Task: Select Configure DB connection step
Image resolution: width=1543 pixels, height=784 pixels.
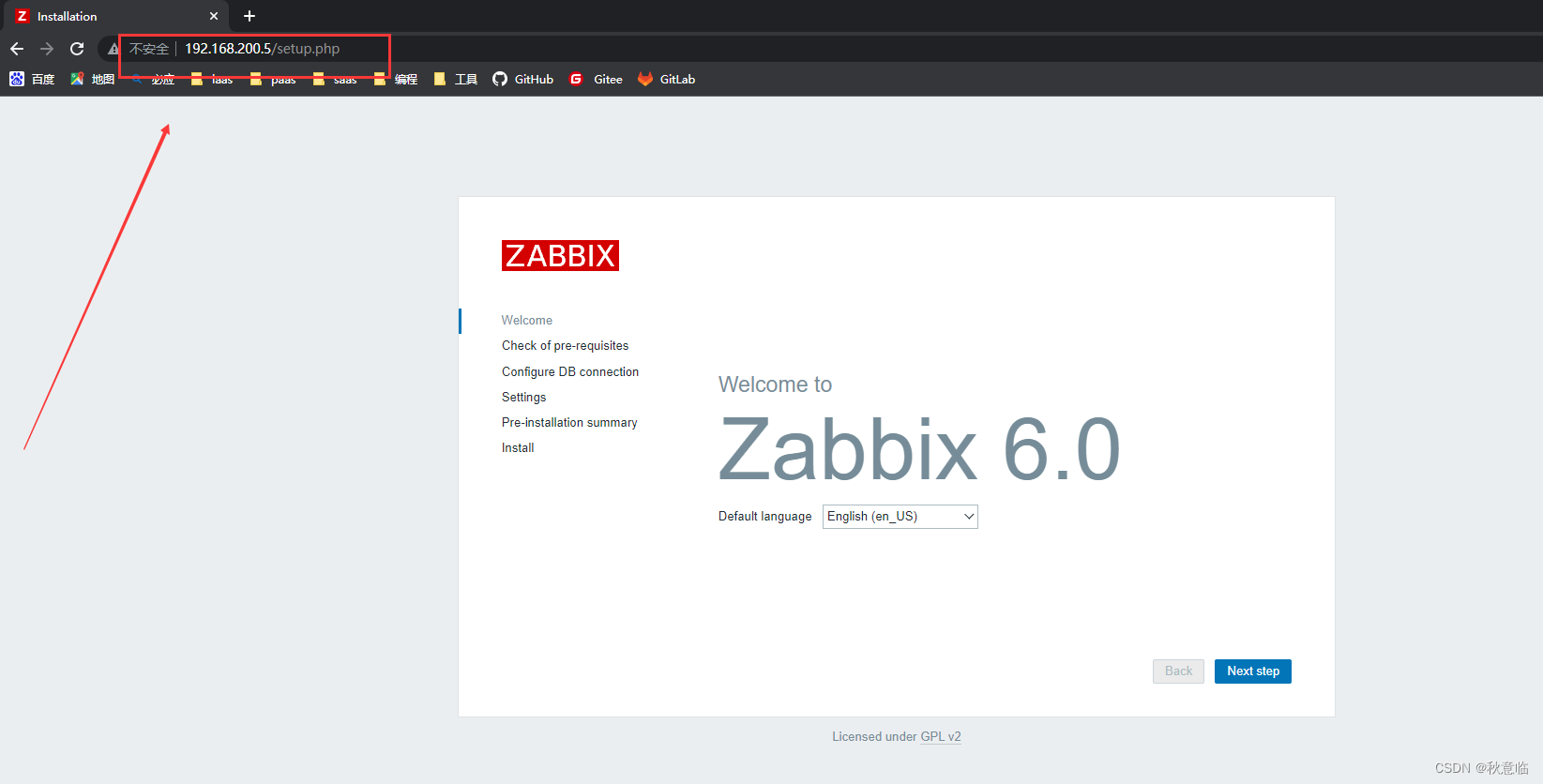Action: click(x=570, y=372)
